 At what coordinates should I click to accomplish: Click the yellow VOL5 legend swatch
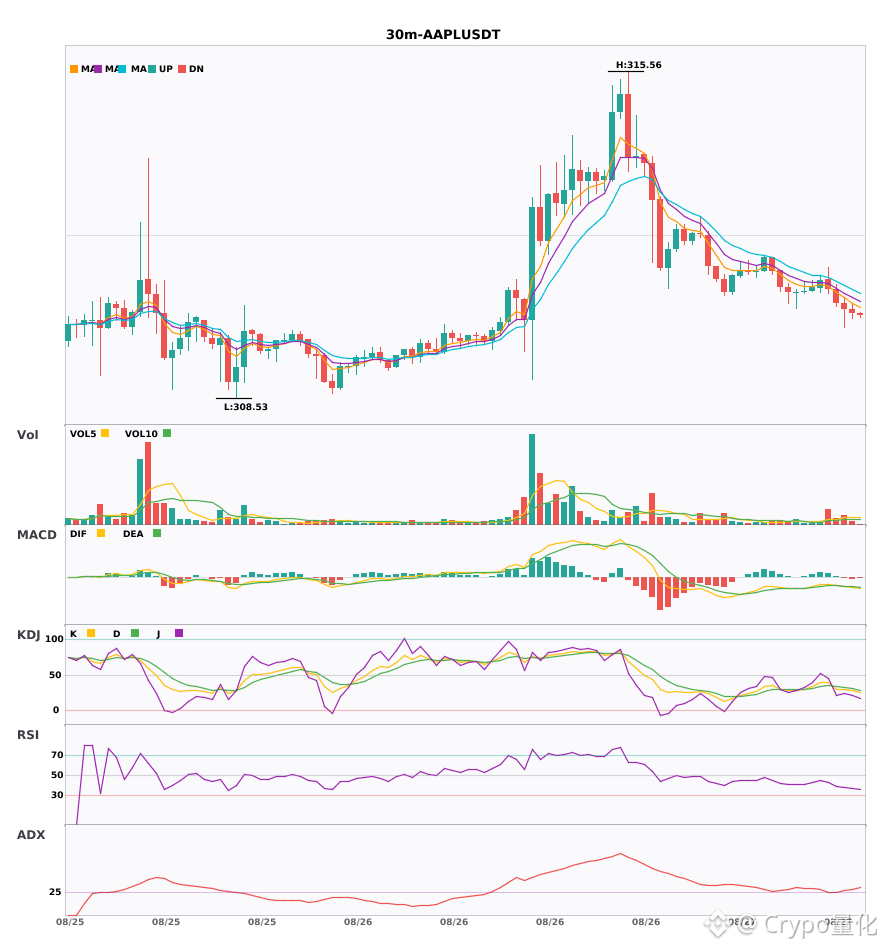(x=105, y=433)
